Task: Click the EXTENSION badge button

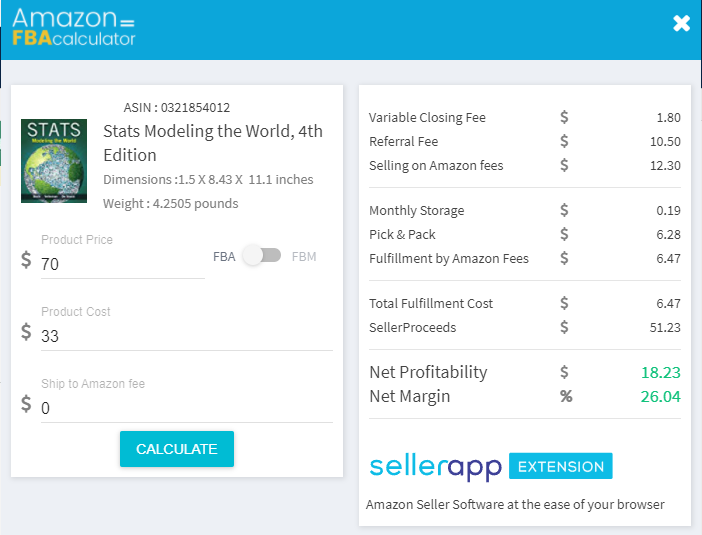Action: (x=561, y=466)
